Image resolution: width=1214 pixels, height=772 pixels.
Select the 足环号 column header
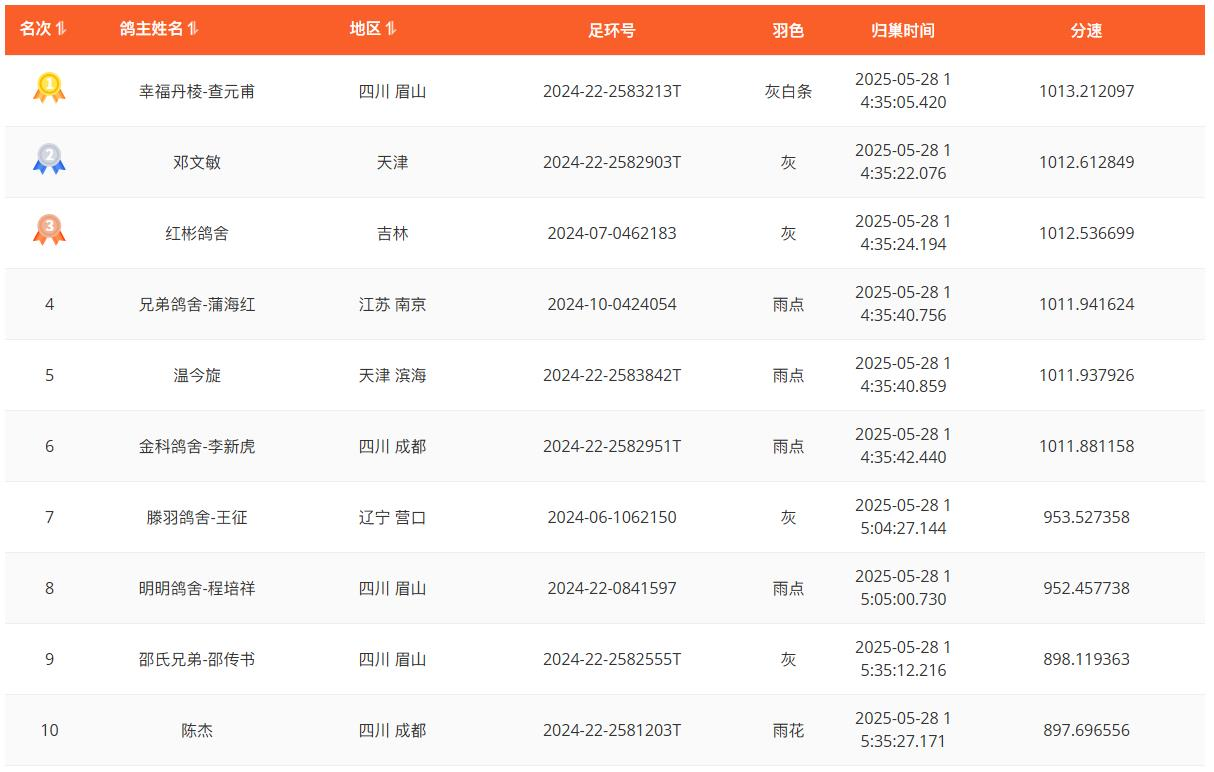click(x=611, y=31)
